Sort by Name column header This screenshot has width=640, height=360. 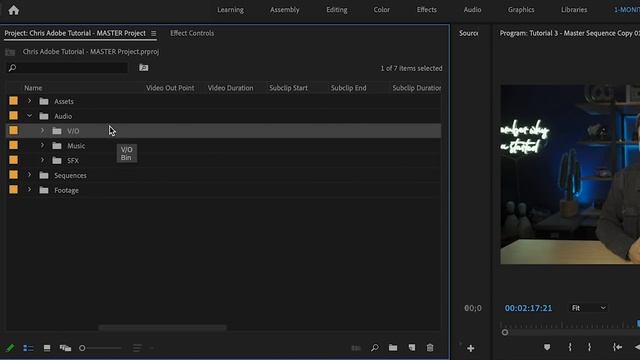33,88
